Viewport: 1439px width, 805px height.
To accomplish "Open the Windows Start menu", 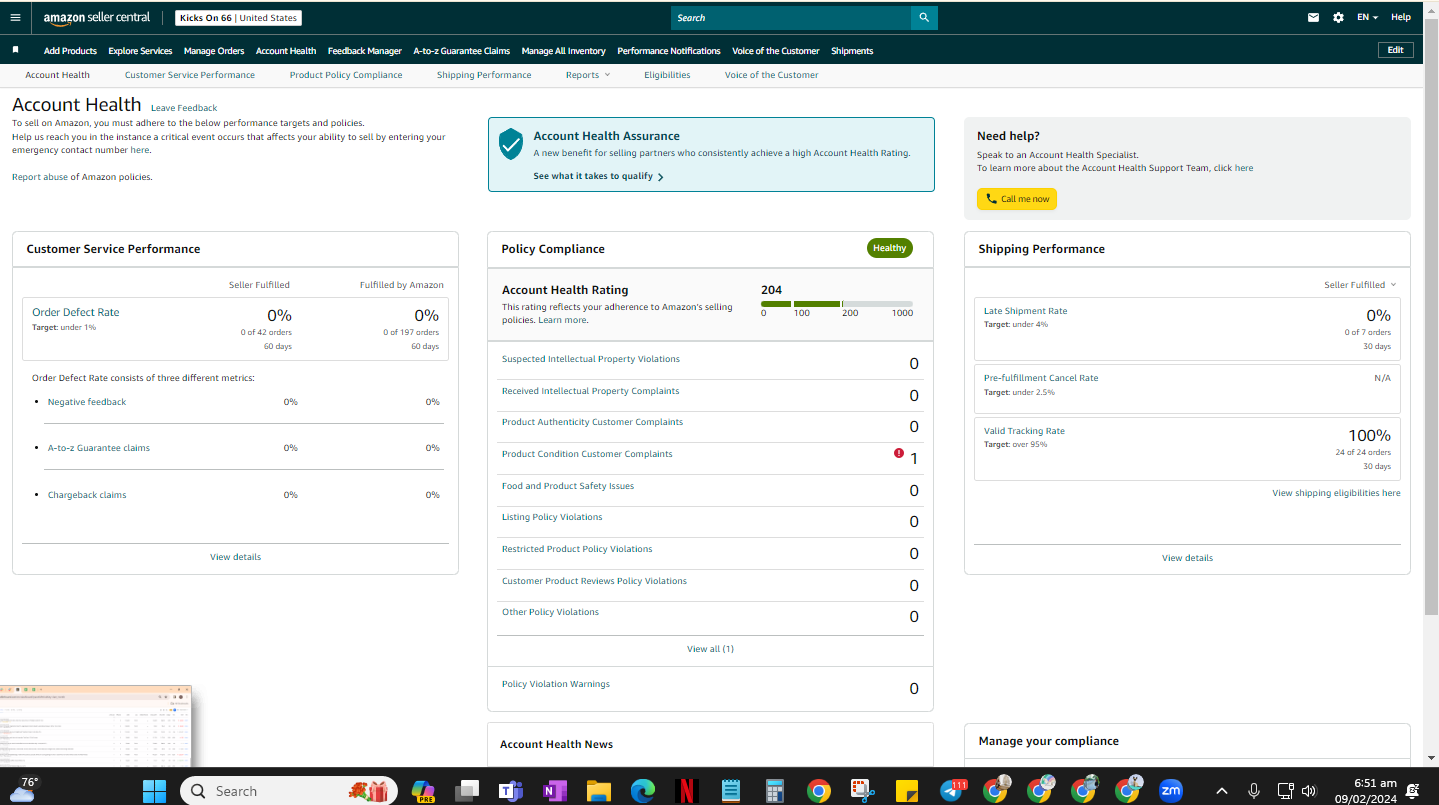I will pos(154,791).
